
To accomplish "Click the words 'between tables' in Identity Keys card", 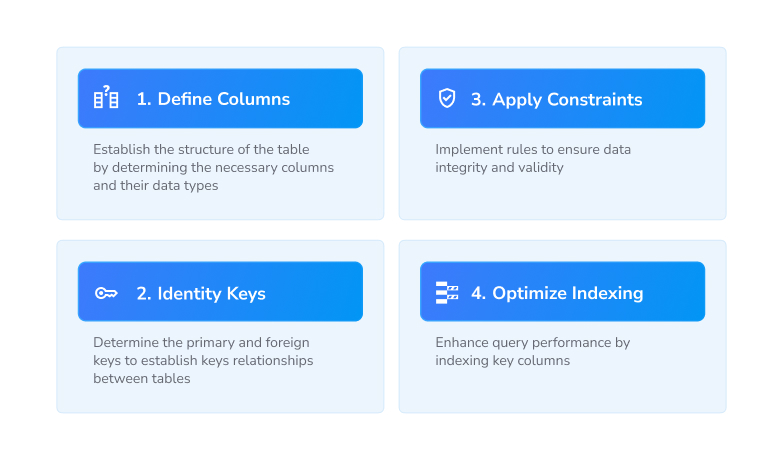I will 141,379.
